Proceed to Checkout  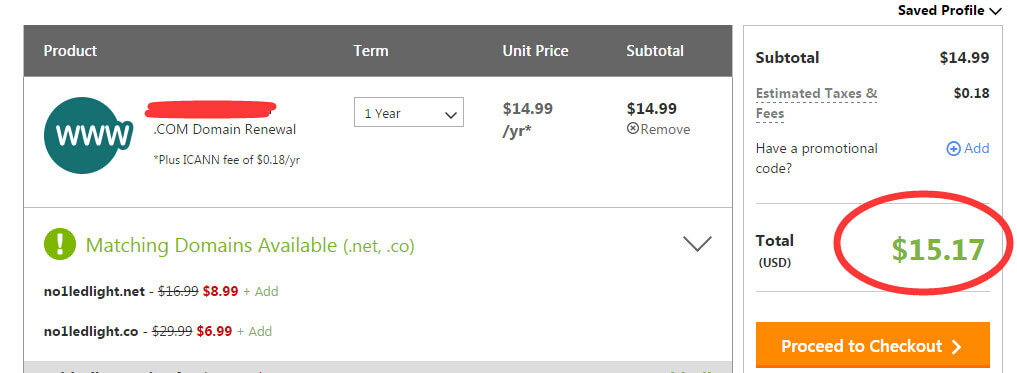(x=872, y=346)
